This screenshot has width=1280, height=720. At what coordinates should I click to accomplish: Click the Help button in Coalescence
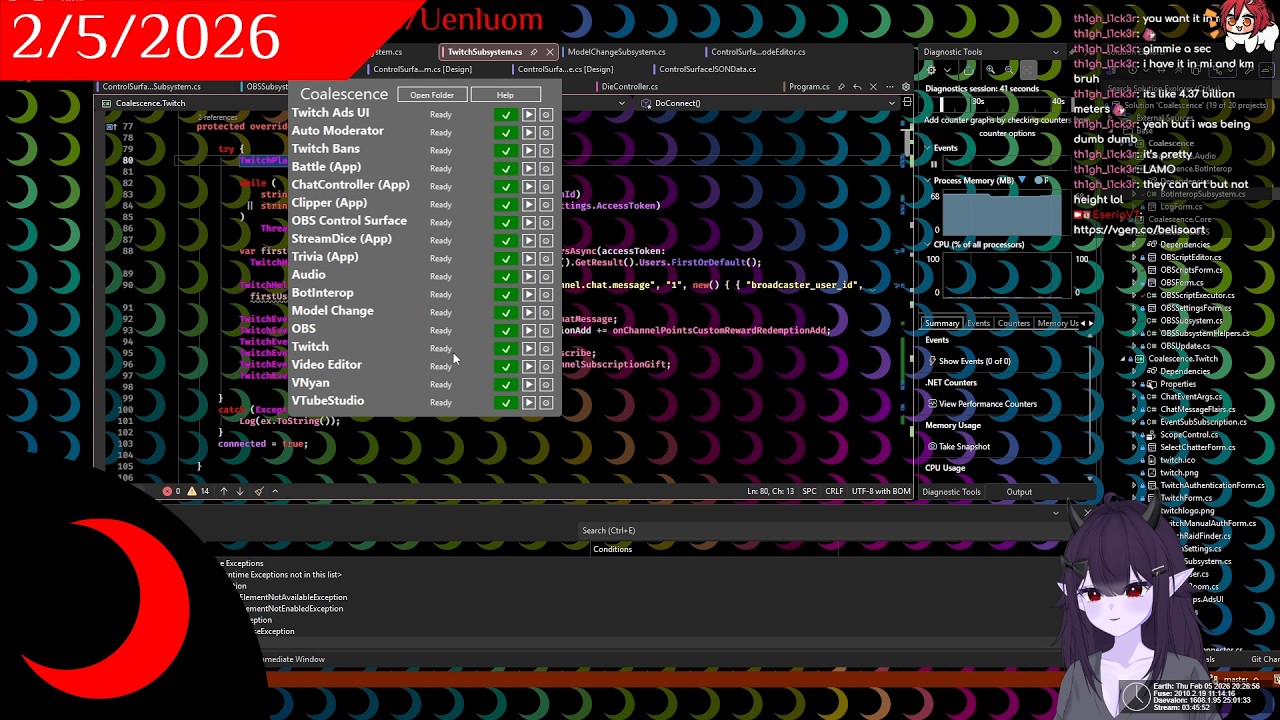(505, 95)
